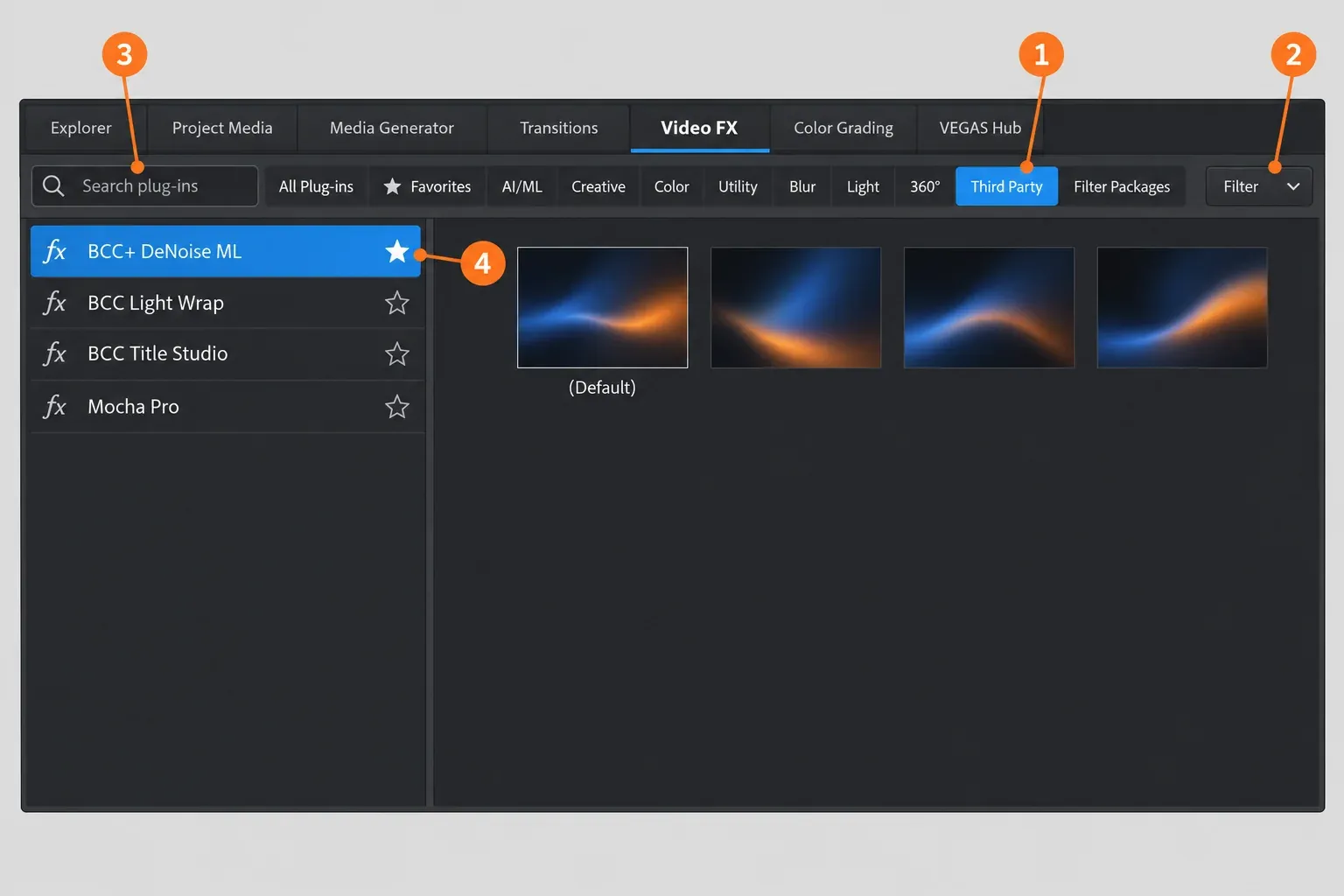Screen dimensions: 1344x896
Task: Show All Plug-ins category
Action: [316, 186]
